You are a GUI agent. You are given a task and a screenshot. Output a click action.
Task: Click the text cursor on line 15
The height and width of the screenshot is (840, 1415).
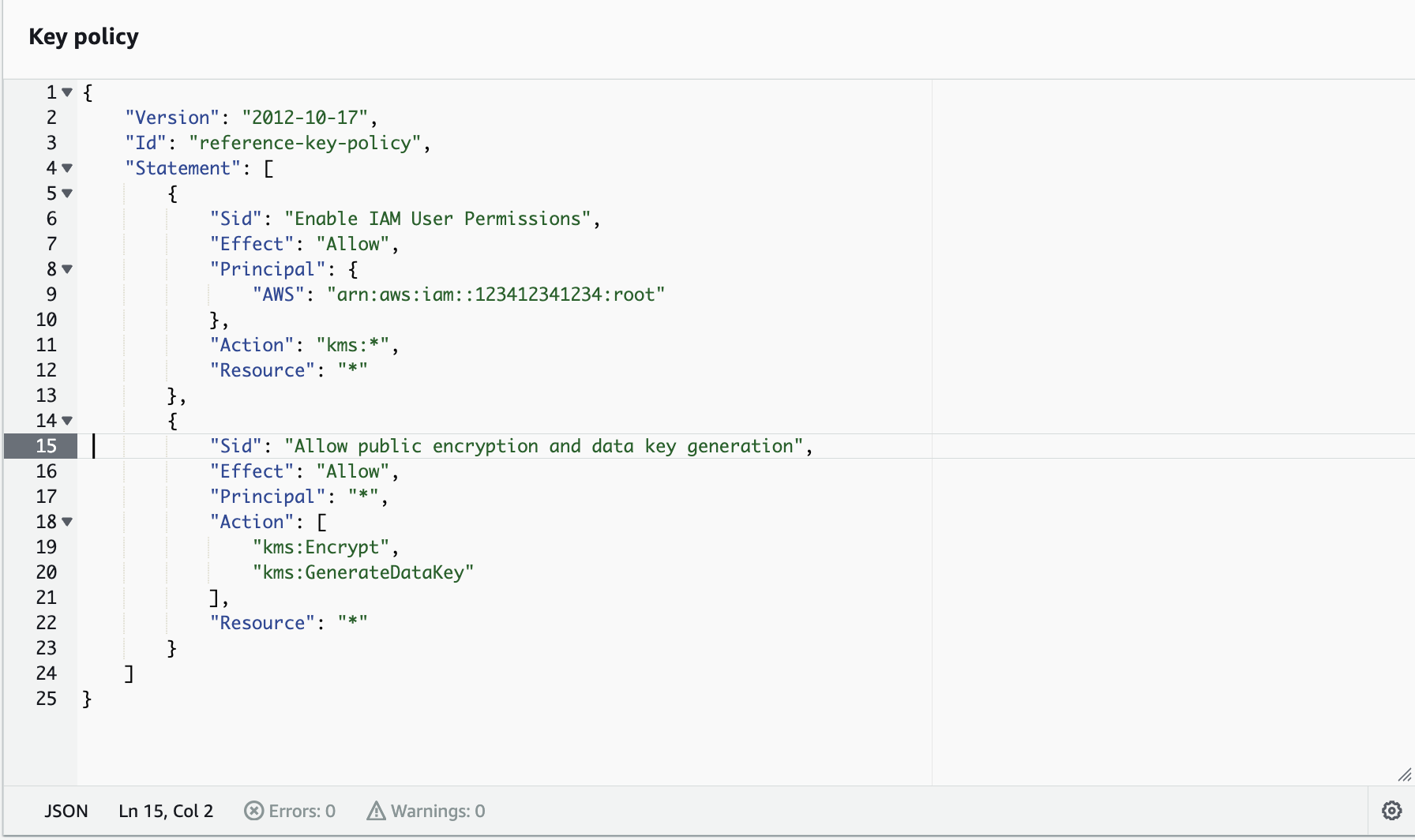pos(94,446)
